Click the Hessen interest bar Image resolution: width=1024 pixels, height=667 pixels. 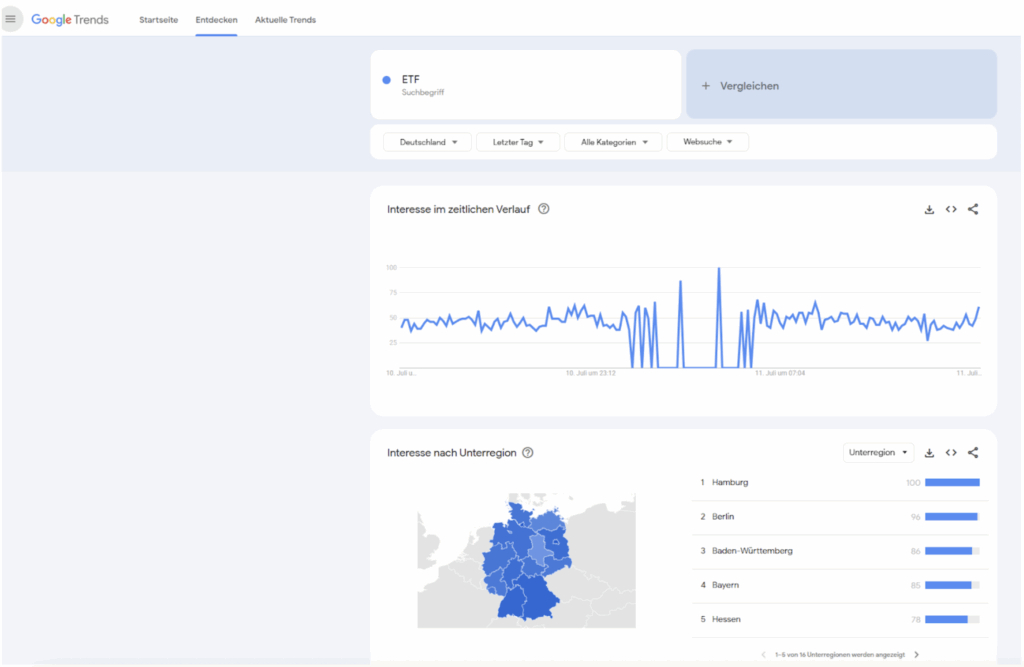[952, 619]
